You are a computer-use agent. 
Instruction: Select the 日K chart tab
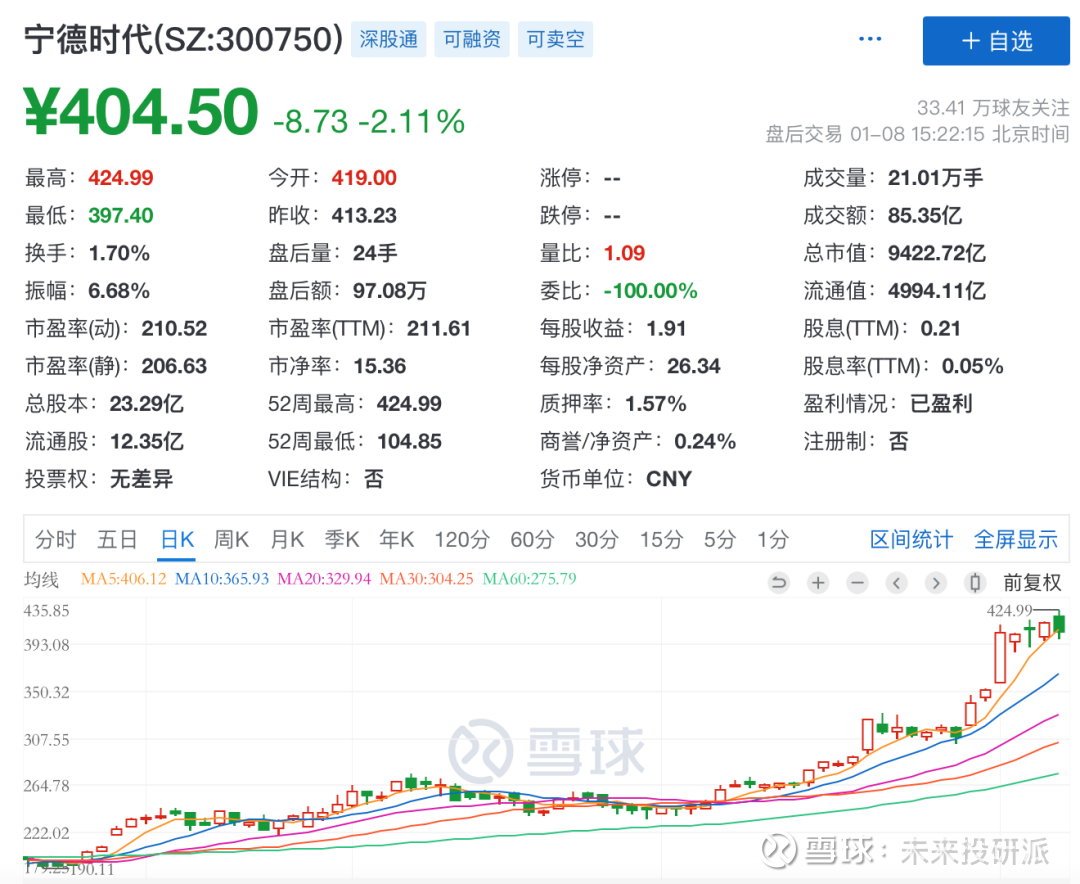[x=177, y=539]
